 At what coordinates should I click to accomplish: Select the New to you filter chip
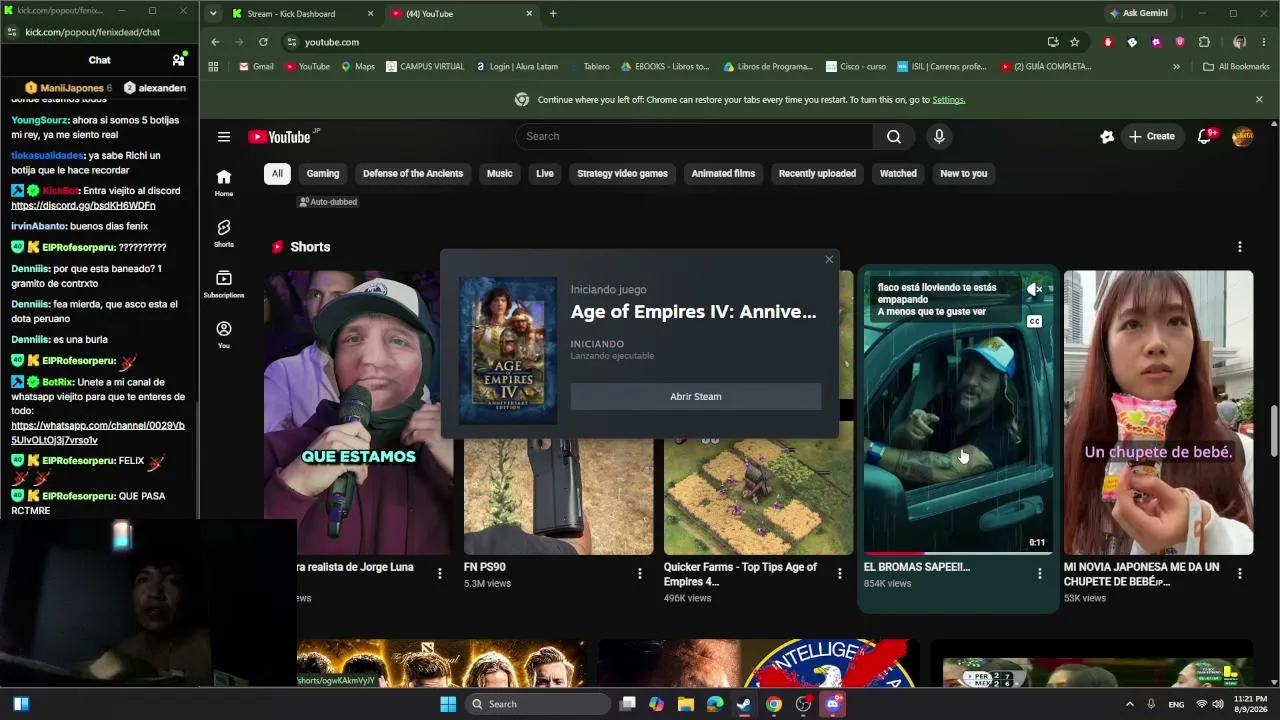click(x=964, y=174)
